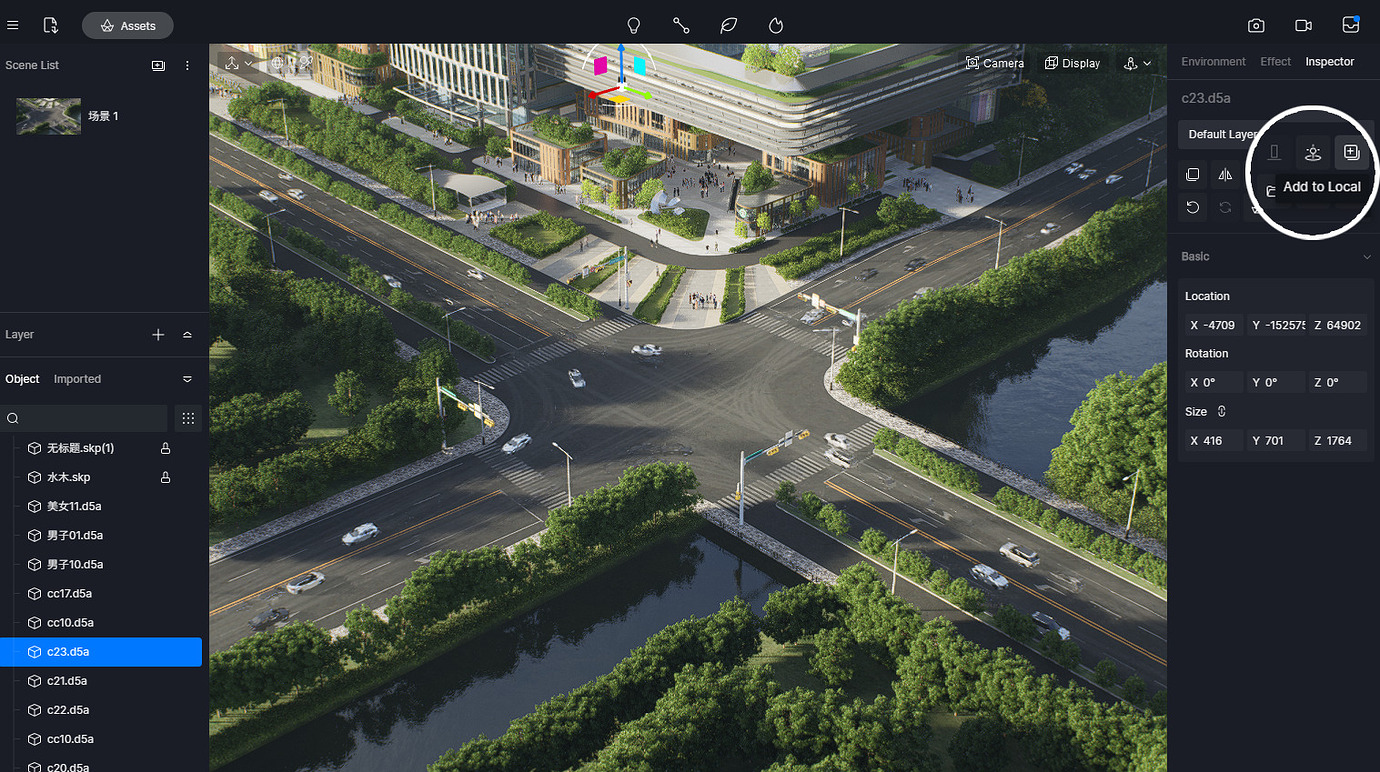Click the undo rotation icon in Inspector
Image resolution: width=1380 pixels, height=772 pixels.
[1192, 207]
